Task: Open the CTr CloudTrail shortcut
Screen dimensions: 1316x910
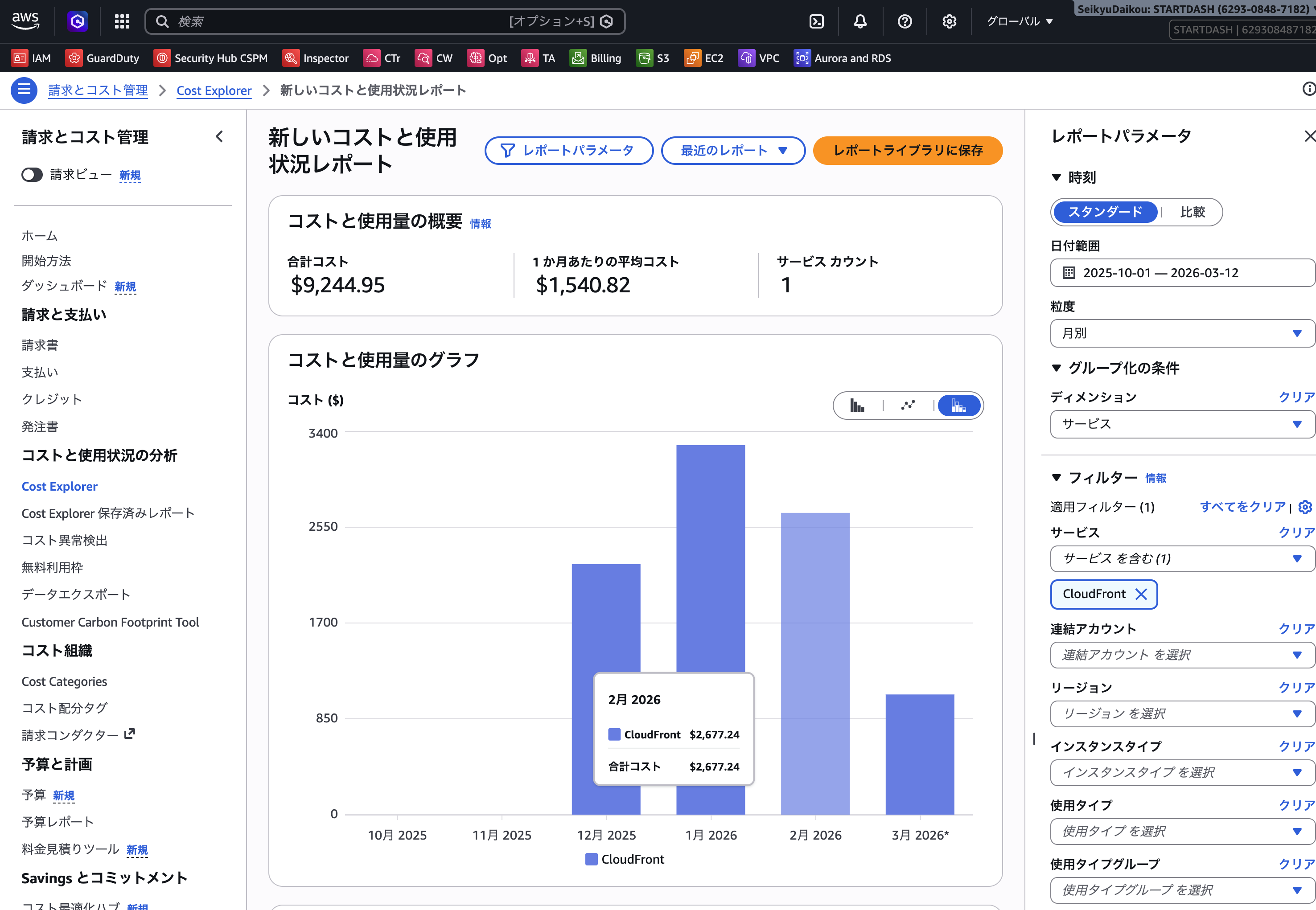Action: click(382, 58)
